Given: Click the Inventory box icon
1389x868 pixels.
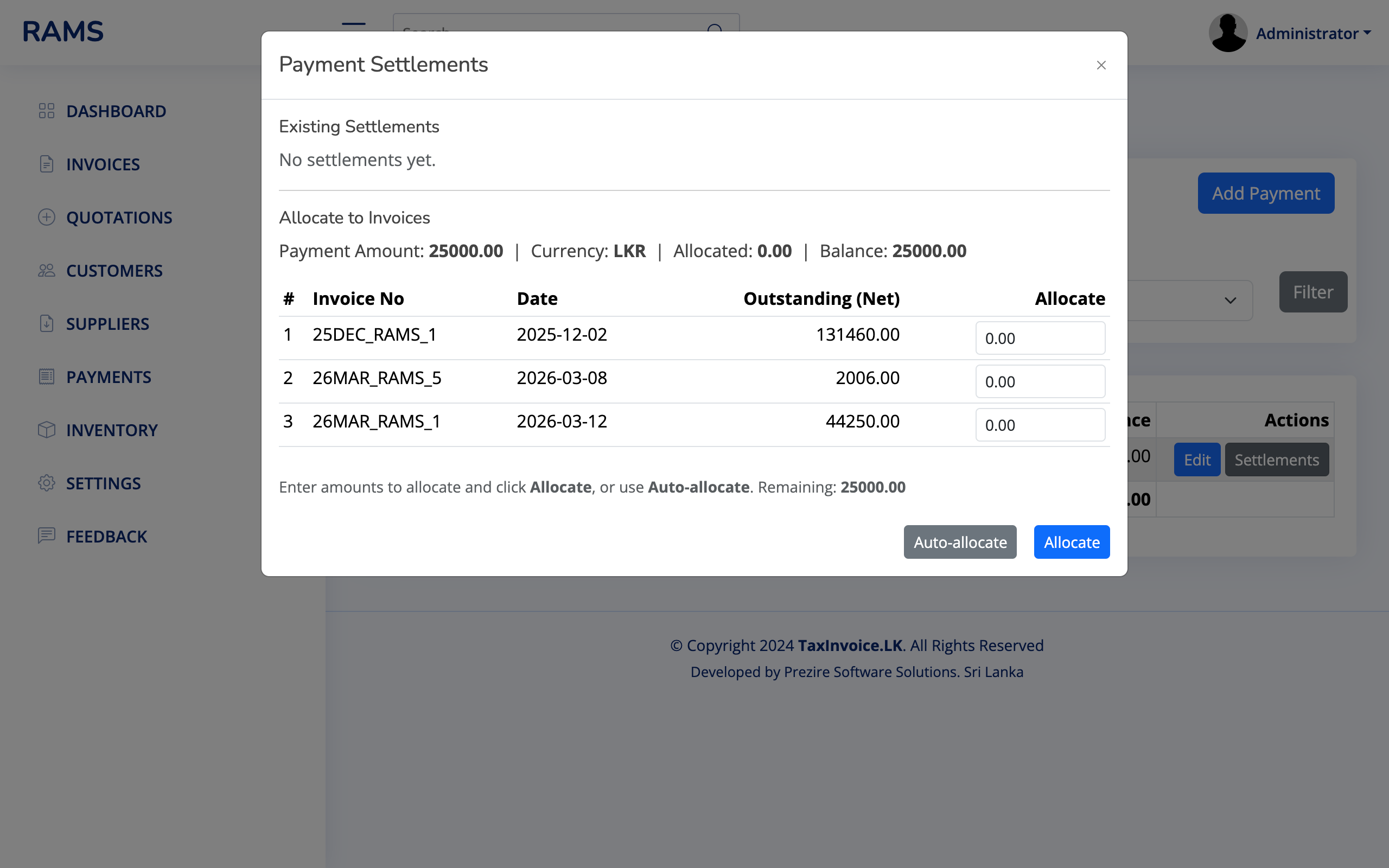Looking at the screenshot, I should click(47, 430).
